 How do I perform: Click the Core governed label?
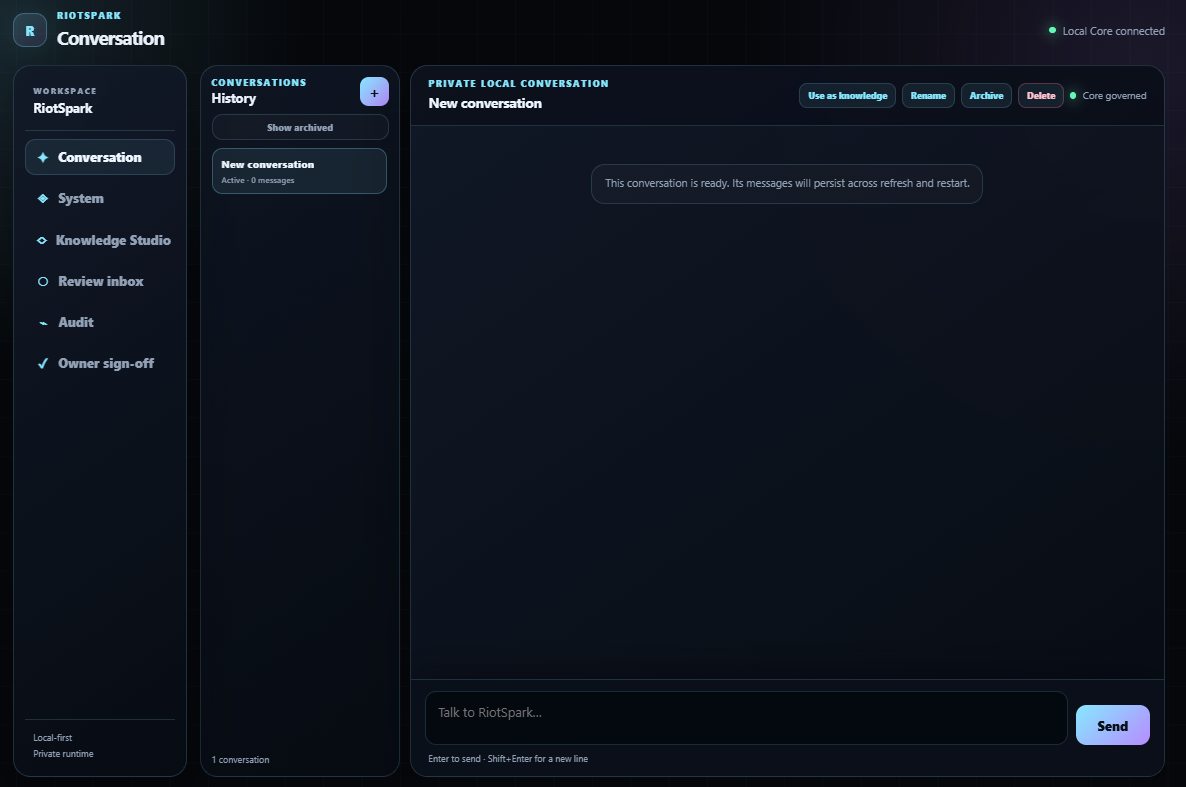[x=1114, y=95]
